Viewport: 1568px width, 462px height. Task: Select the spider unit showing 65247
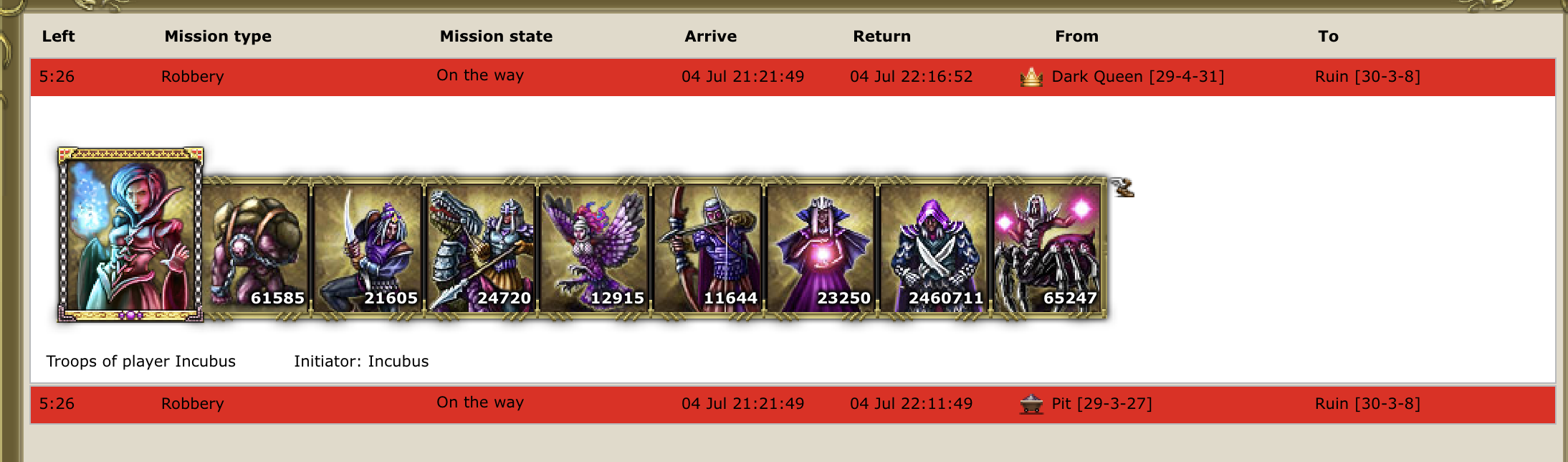pyautogui.click(x=1048, y=247)
